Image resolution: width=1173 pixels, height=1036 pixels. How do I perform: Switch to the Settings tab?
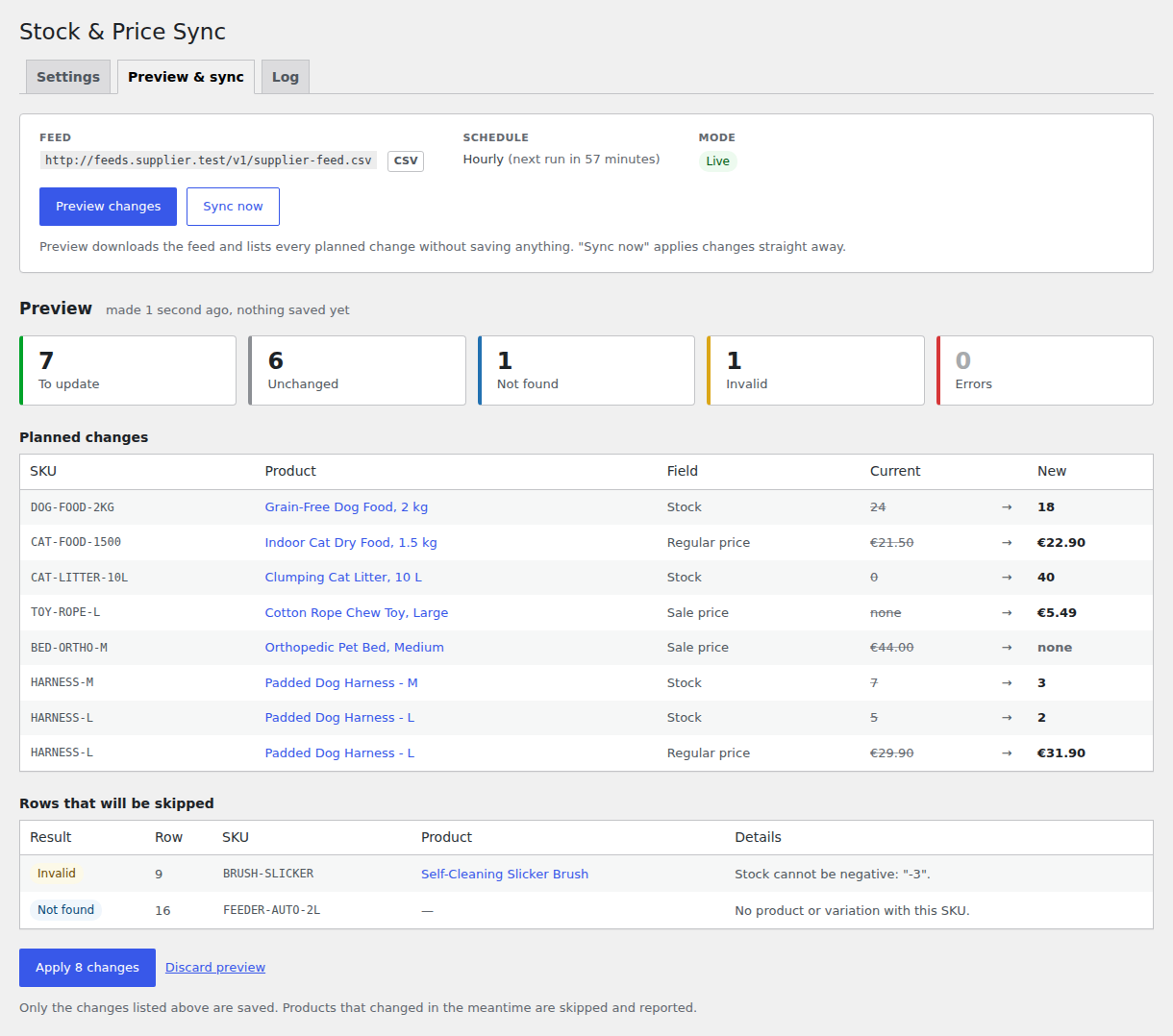[67, 77]
